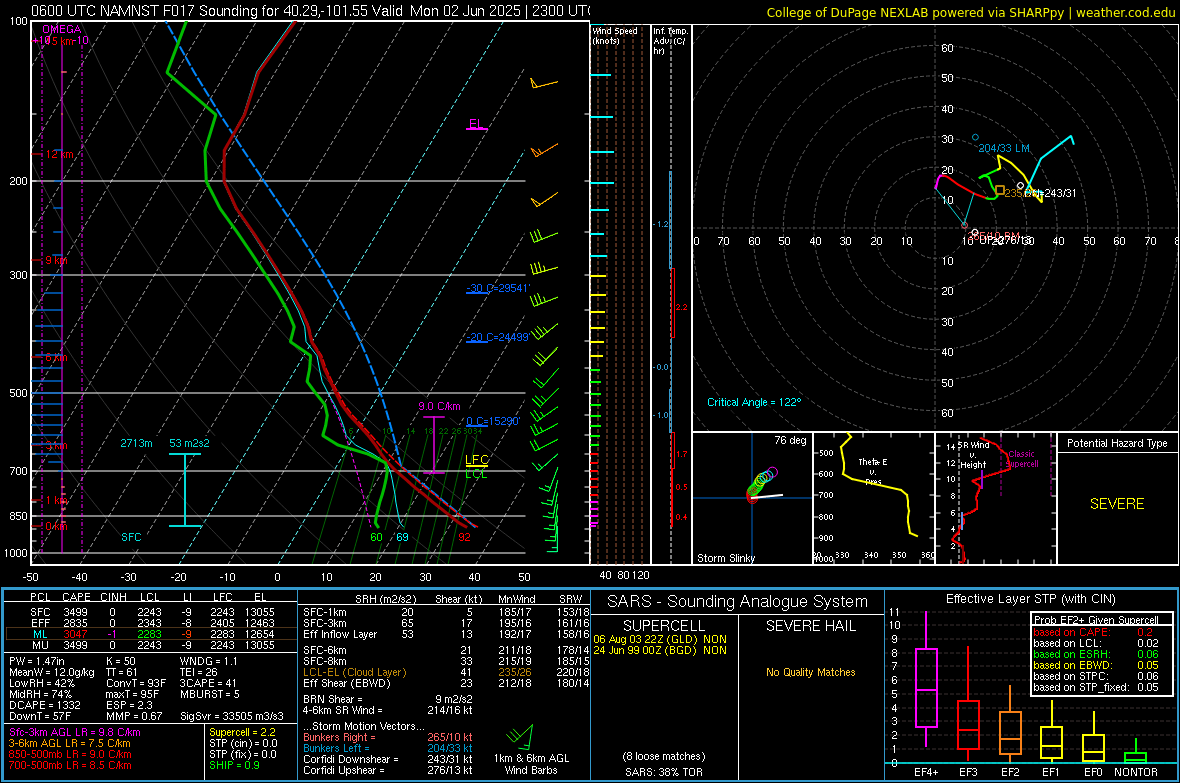The height and width of the screenshot is (783, 1180).
Task: Select the -30 C=29541' height label
Action: tap(498, 288)
